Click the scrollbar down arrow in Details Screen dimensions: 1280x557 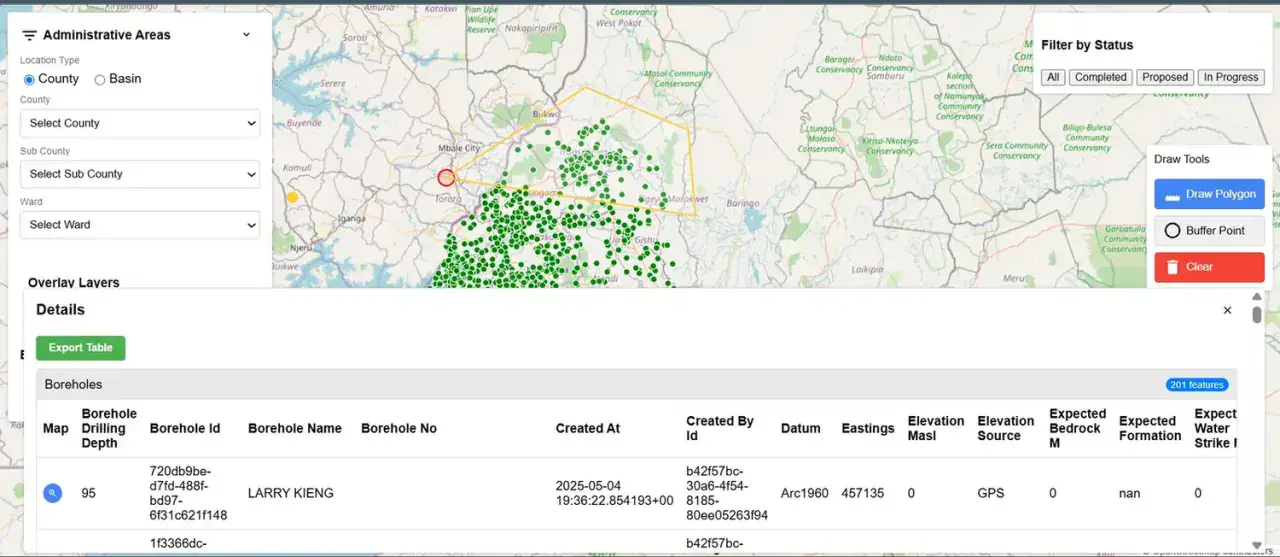[x=1257, y=546]
